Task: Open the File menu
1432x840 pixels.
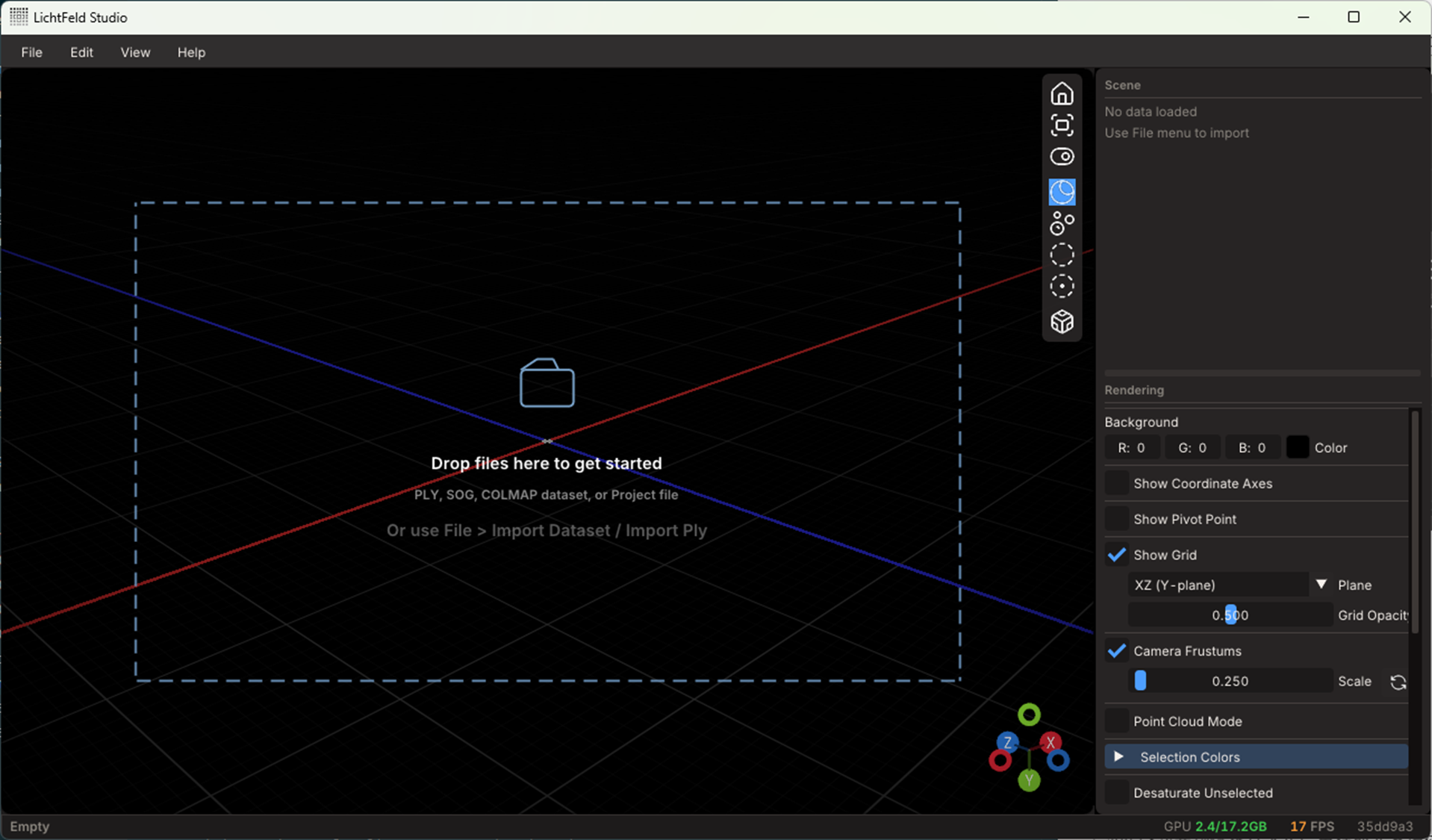Action: [x=31, y=52]
